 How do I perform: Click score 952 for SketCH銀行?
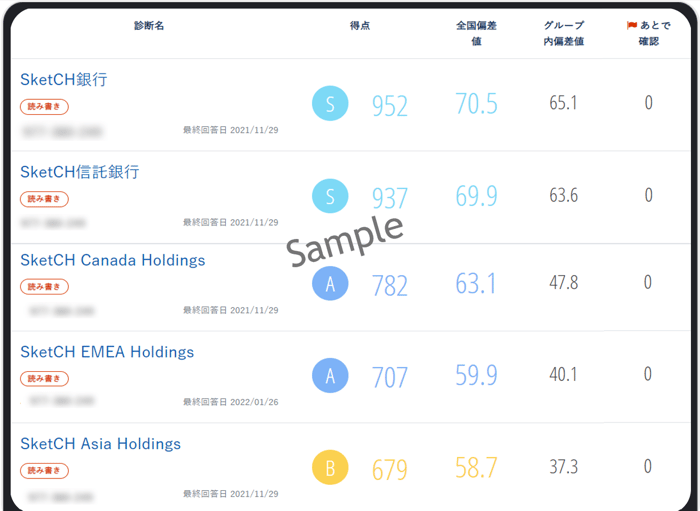[x=390, y=106]
